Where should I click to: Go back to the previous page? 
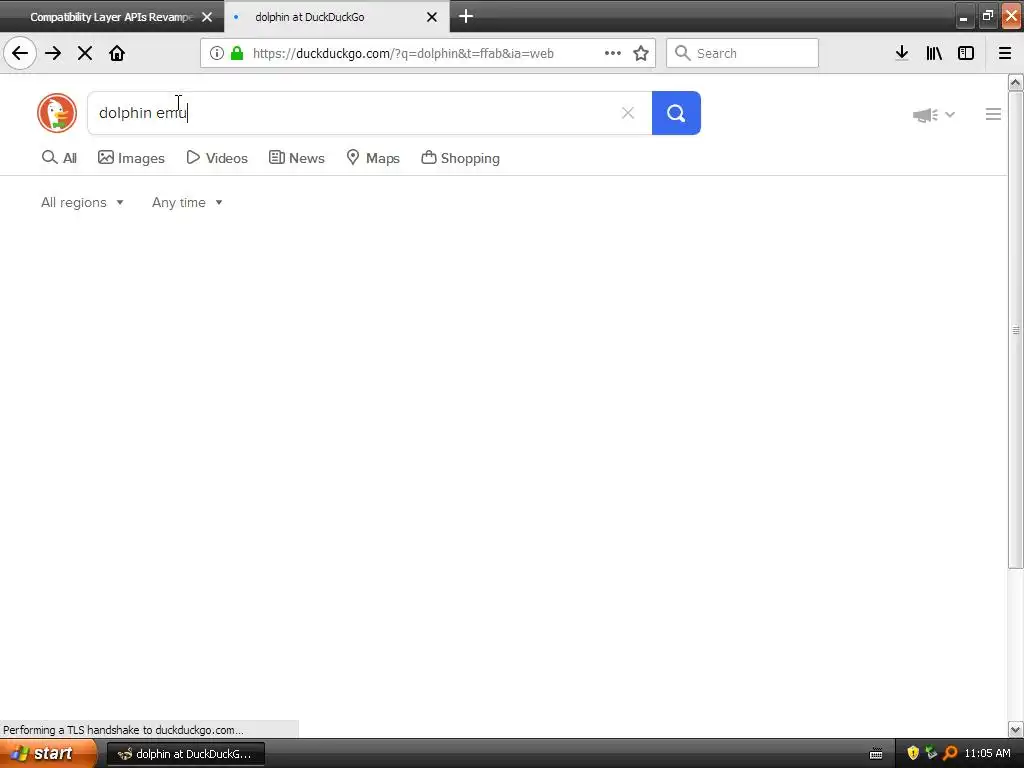20,53
